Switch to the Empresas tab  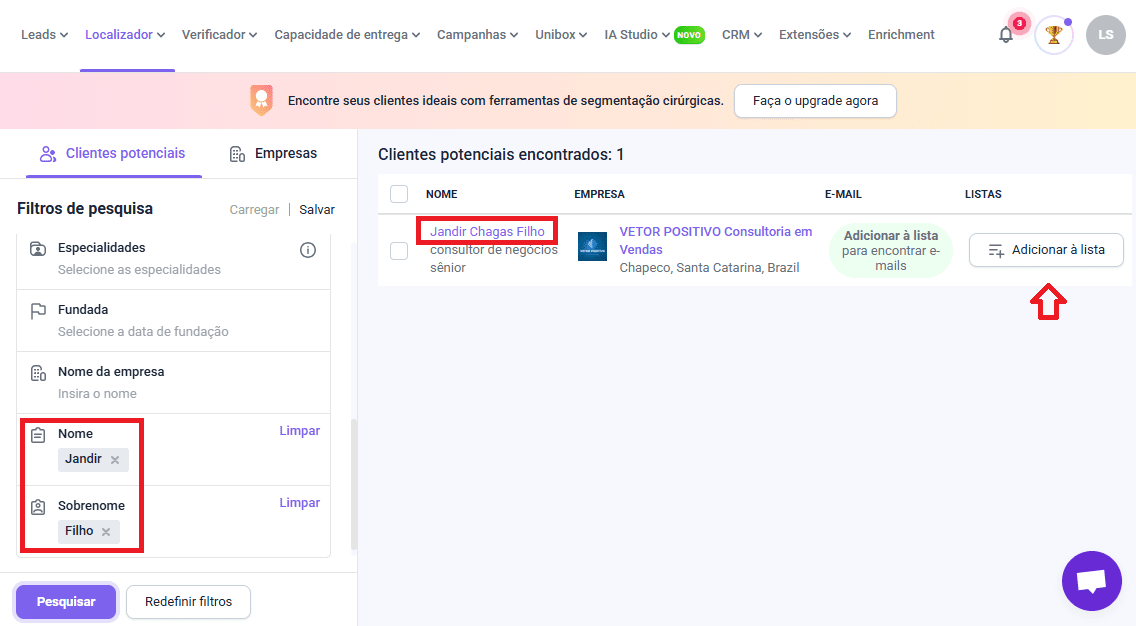coord(273,154)
